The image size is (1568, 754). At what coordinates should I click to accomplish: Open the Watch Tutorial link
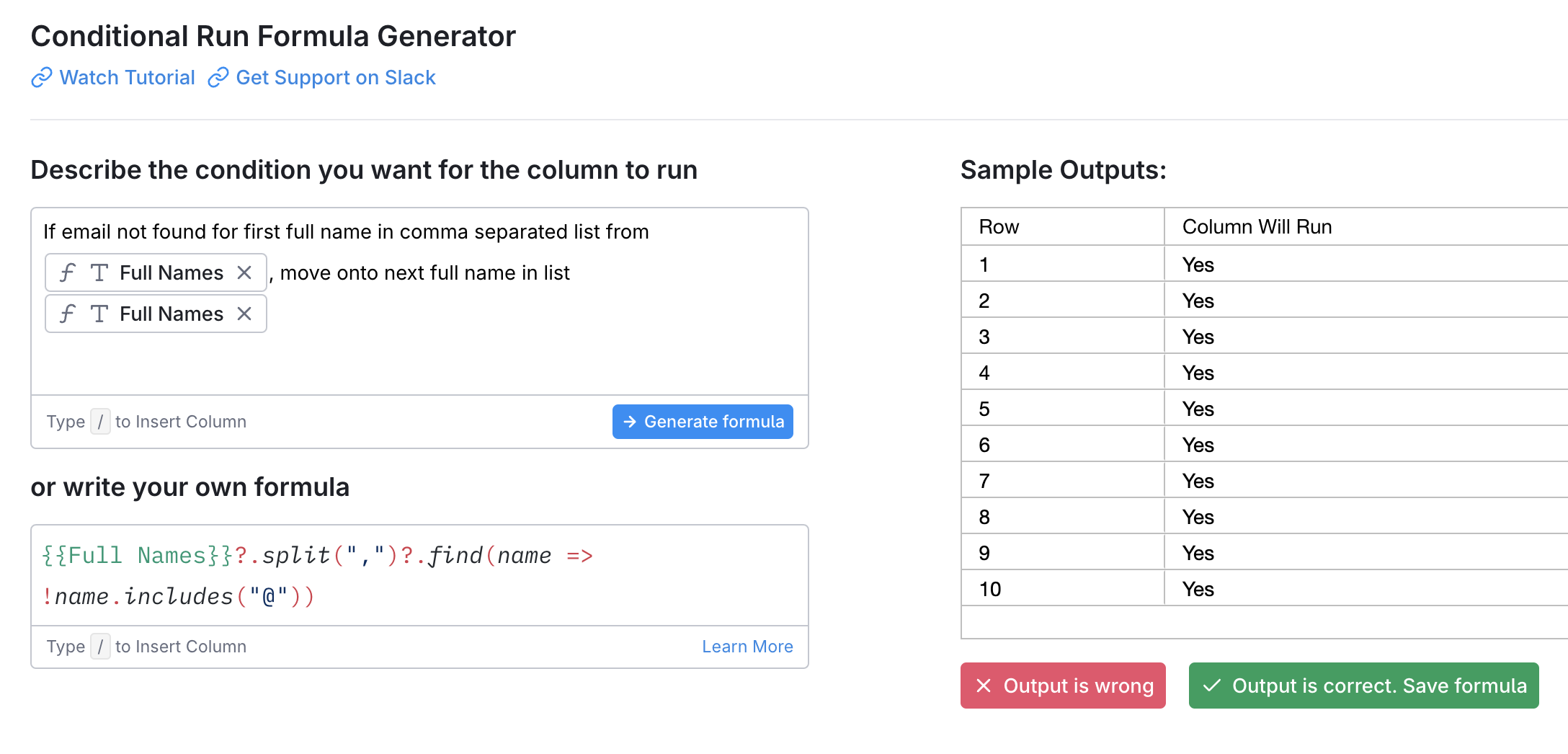point(127,77)
